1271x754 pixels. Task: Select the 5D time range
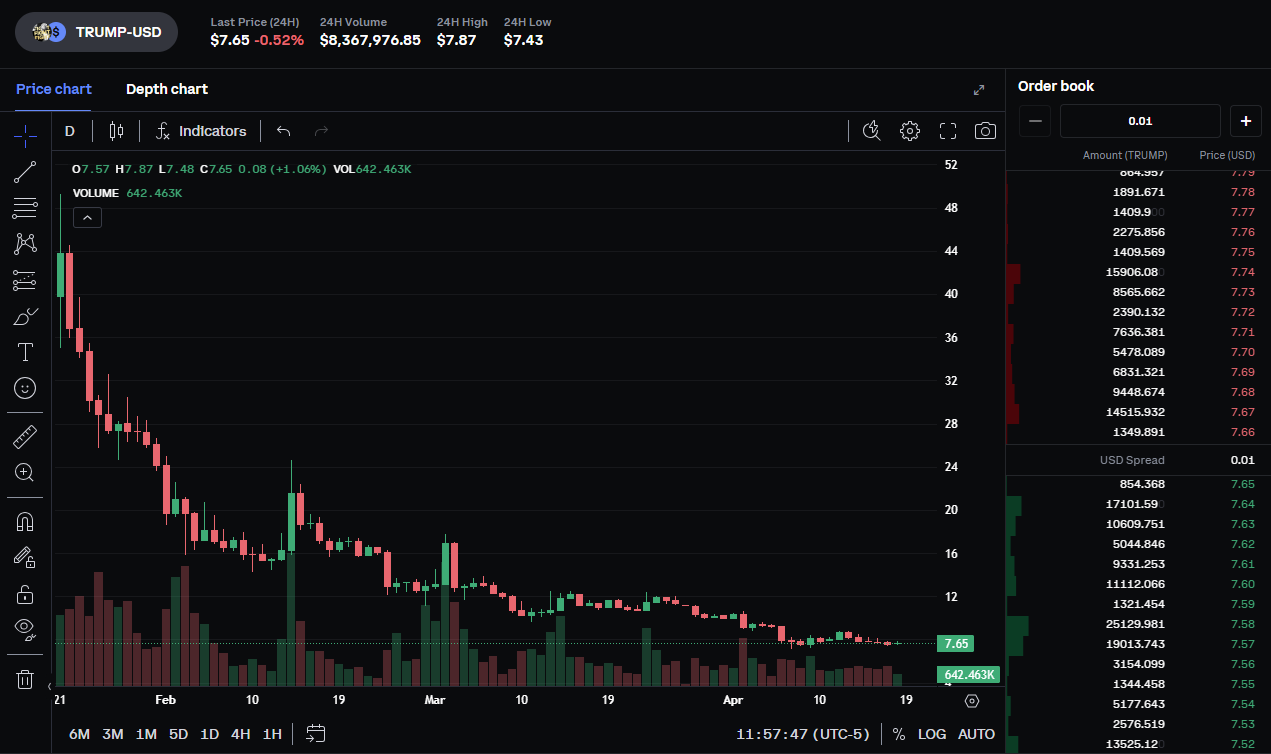[178, 734]
